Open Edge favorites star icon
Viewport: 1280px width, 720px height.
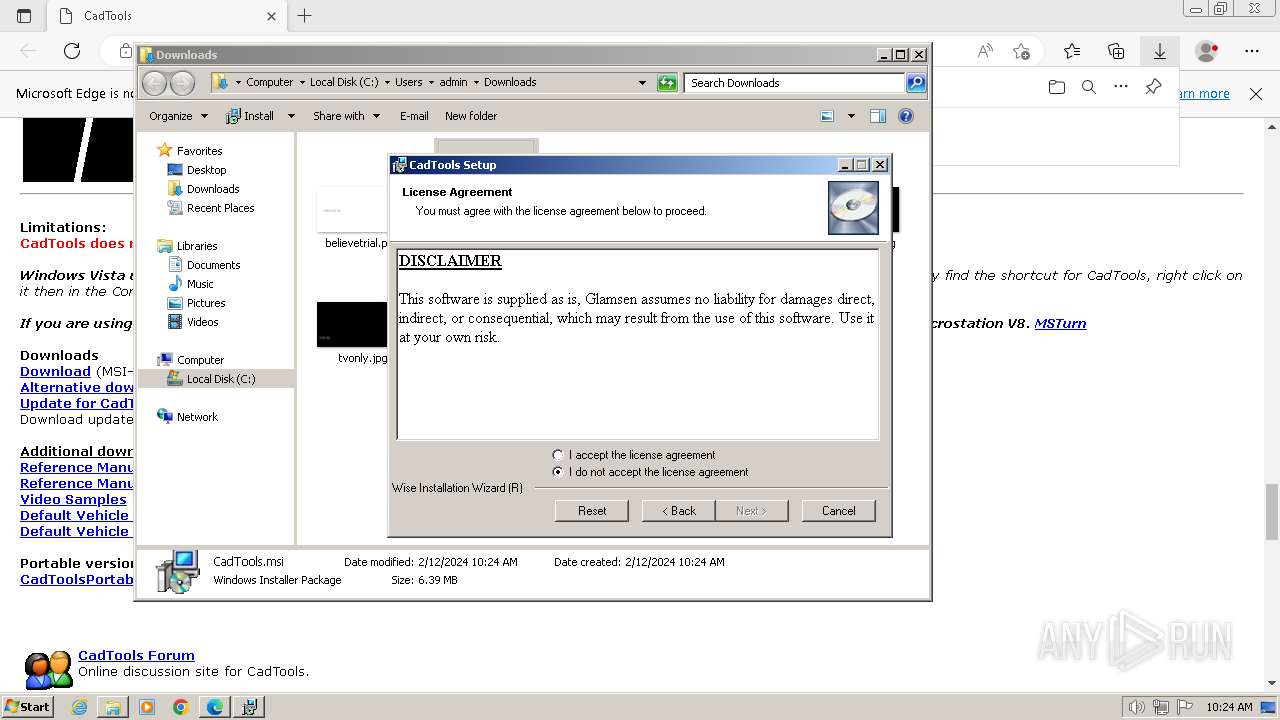(x=1072, y=51)
